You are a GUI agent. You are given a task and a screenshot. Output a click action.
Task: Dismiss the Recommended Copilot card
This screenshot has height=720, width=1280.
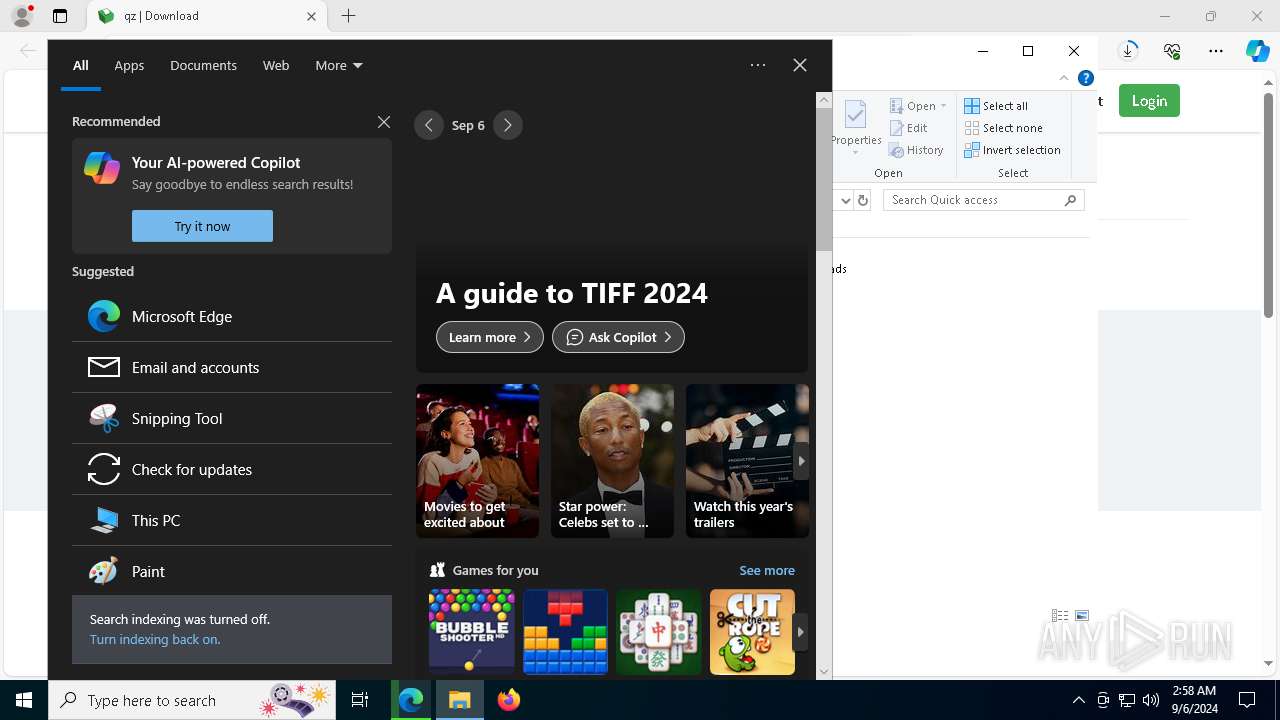pyautogui.click(x=384, y=121)
